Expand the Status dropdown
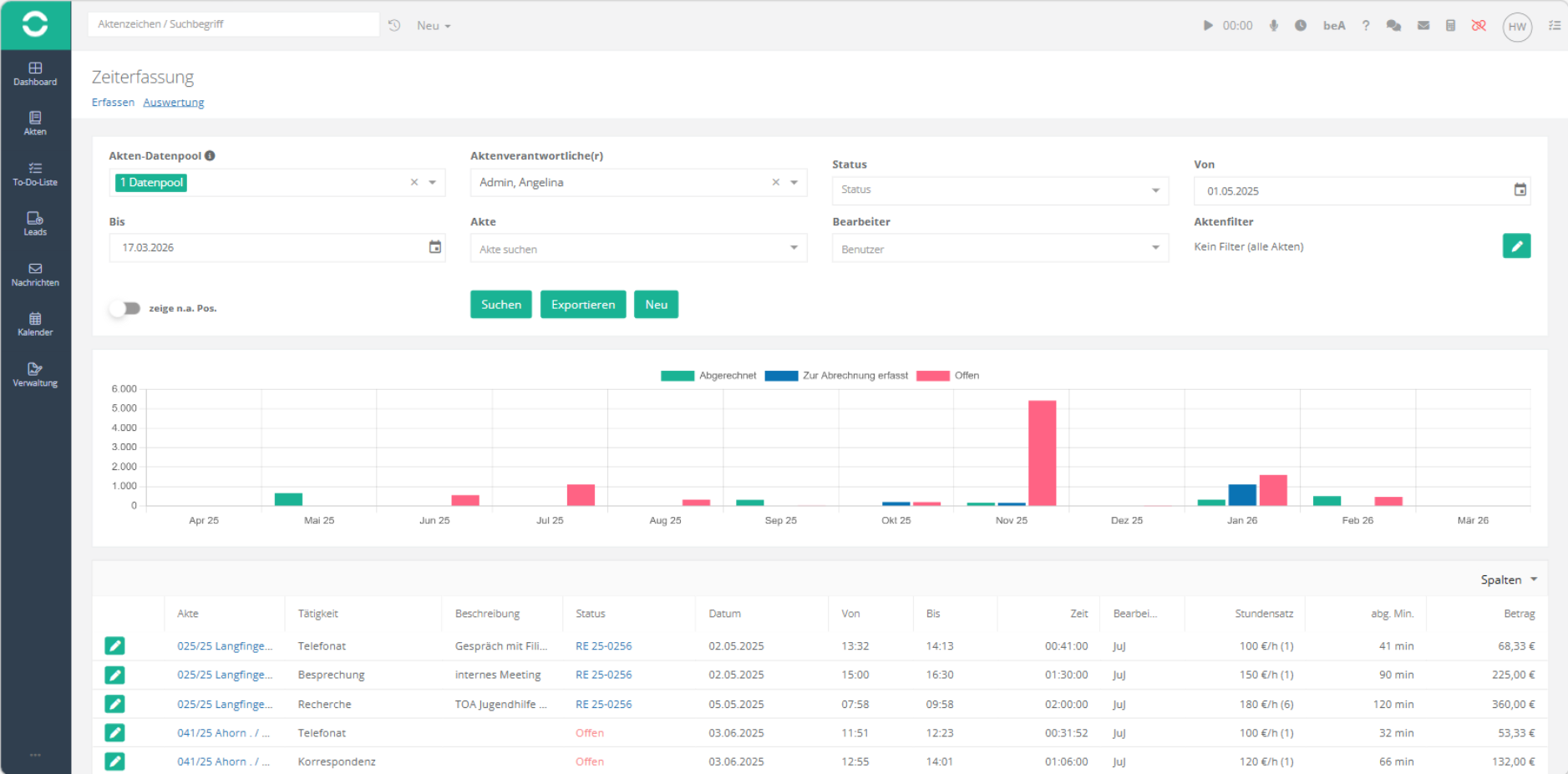 [999, 190]
